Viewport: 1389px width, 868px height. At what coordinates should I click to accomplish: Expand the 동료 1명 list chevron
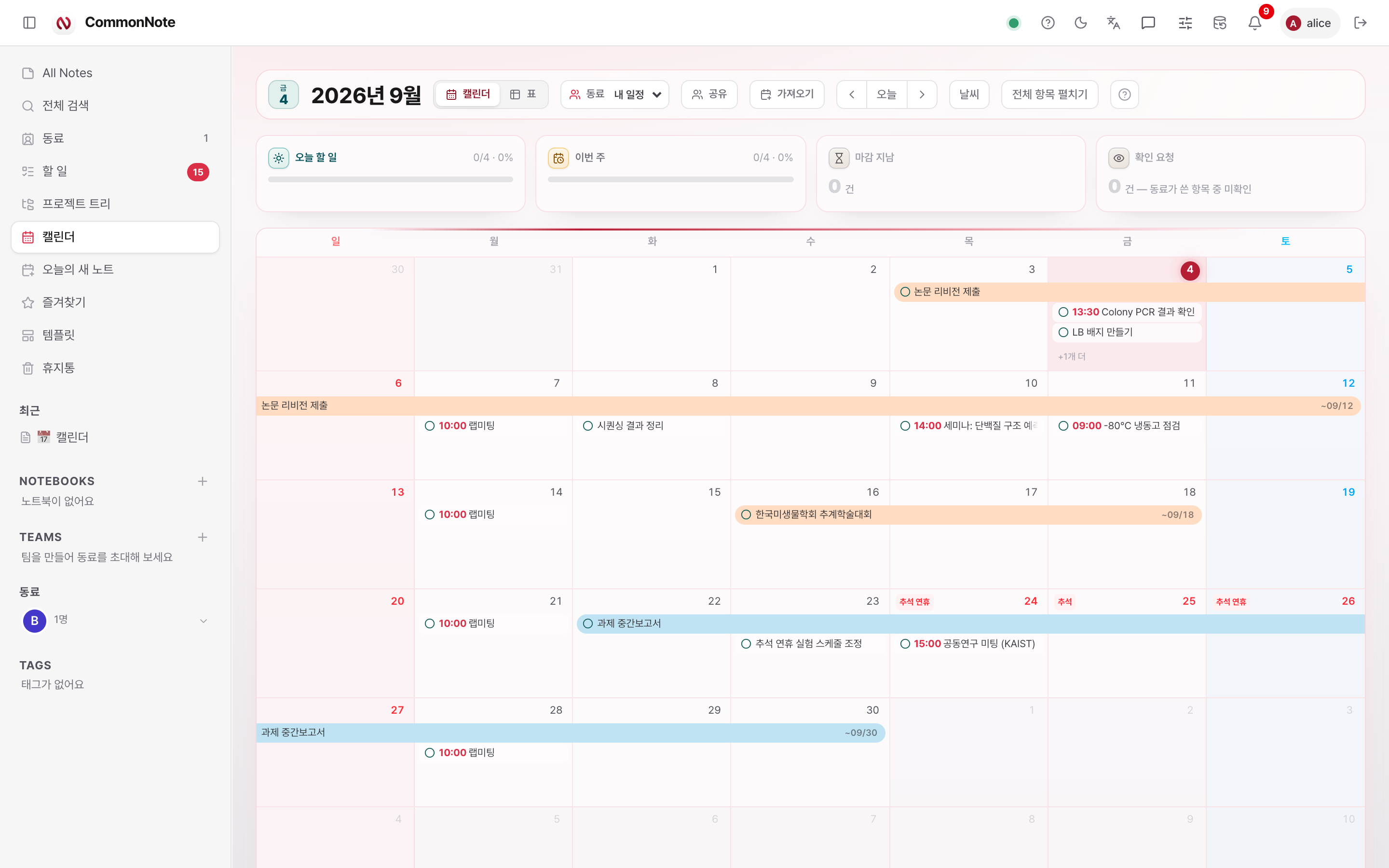coord(203,621)
